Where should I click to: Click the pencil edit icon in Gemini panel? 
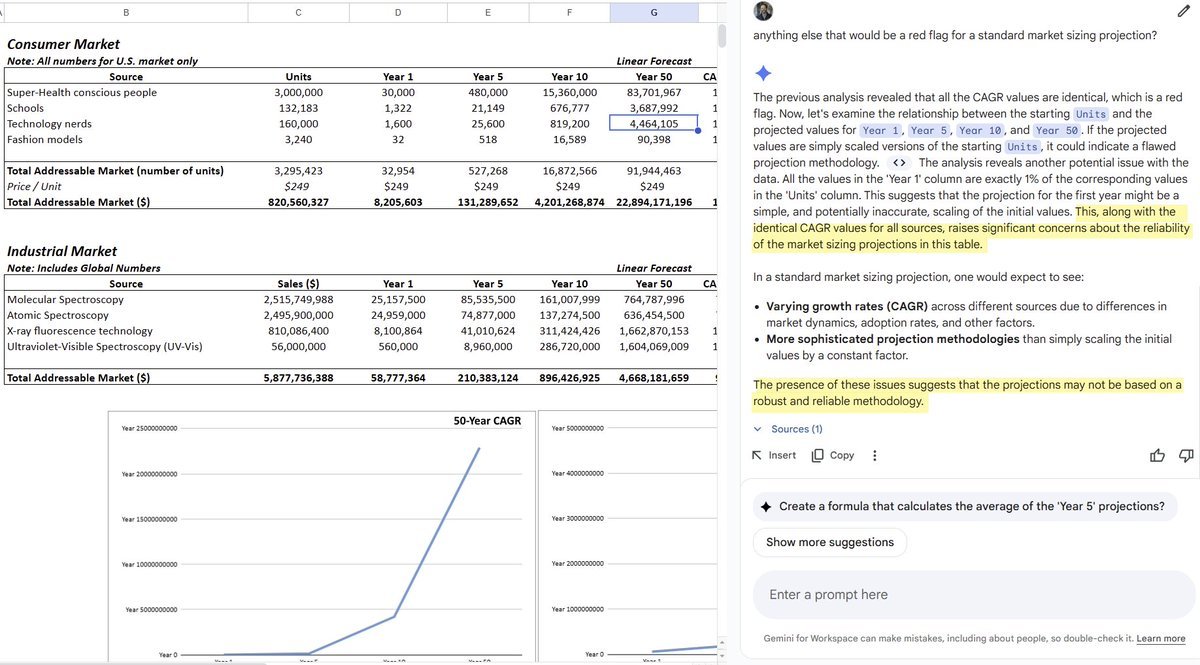click(1184, 11)
